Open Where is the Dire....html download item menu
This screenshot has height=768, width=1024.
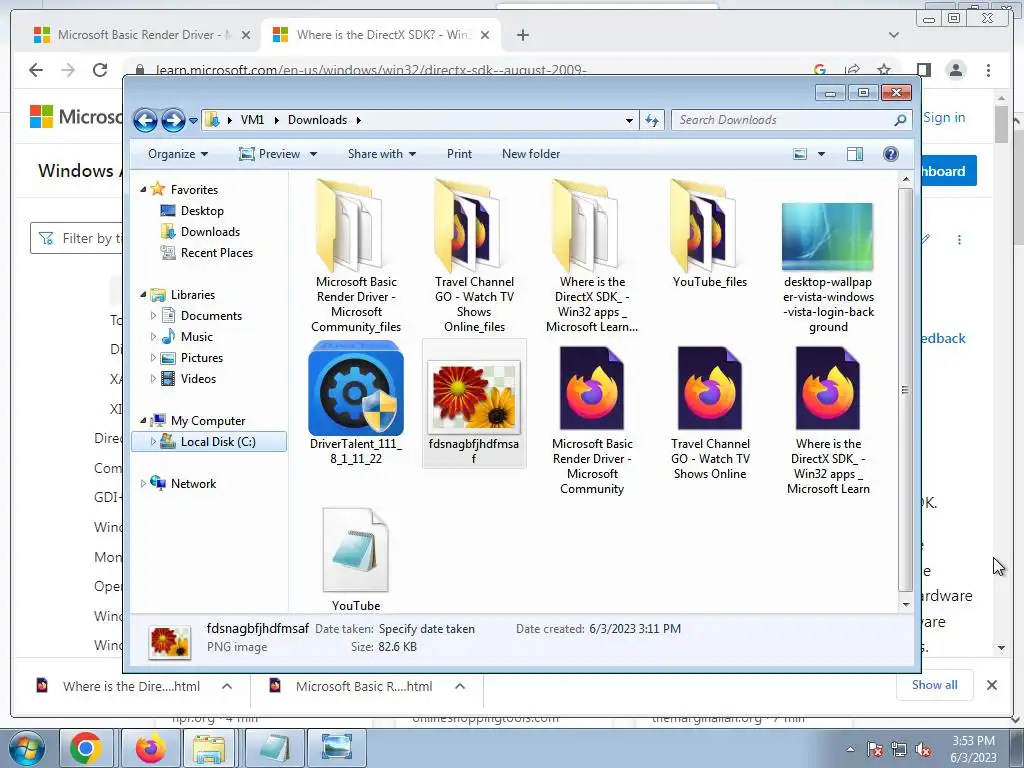coord(227,686)
